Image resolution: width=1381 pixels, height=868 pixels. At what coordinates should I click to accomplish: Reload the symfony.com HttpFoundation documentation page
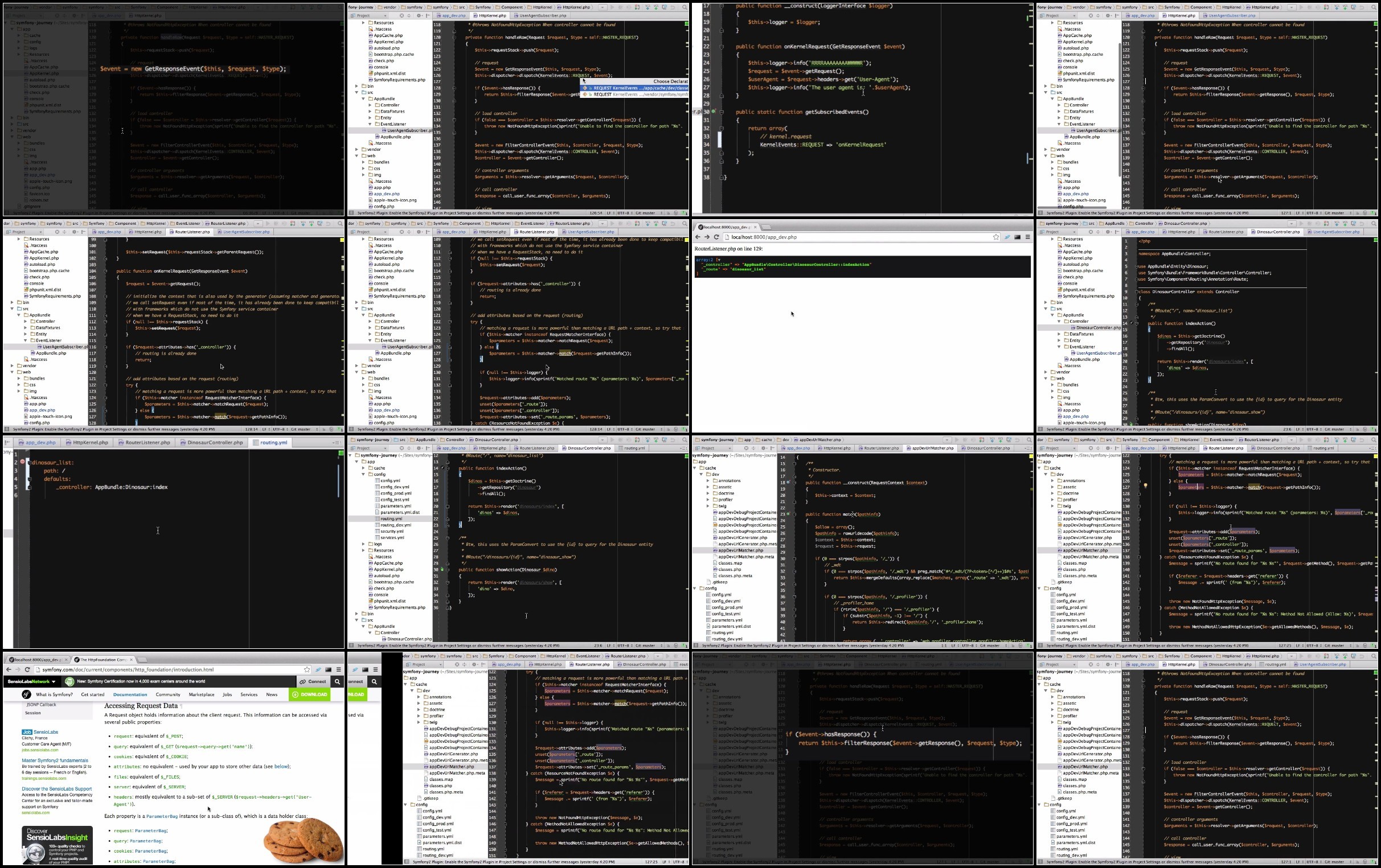[27, 669]
